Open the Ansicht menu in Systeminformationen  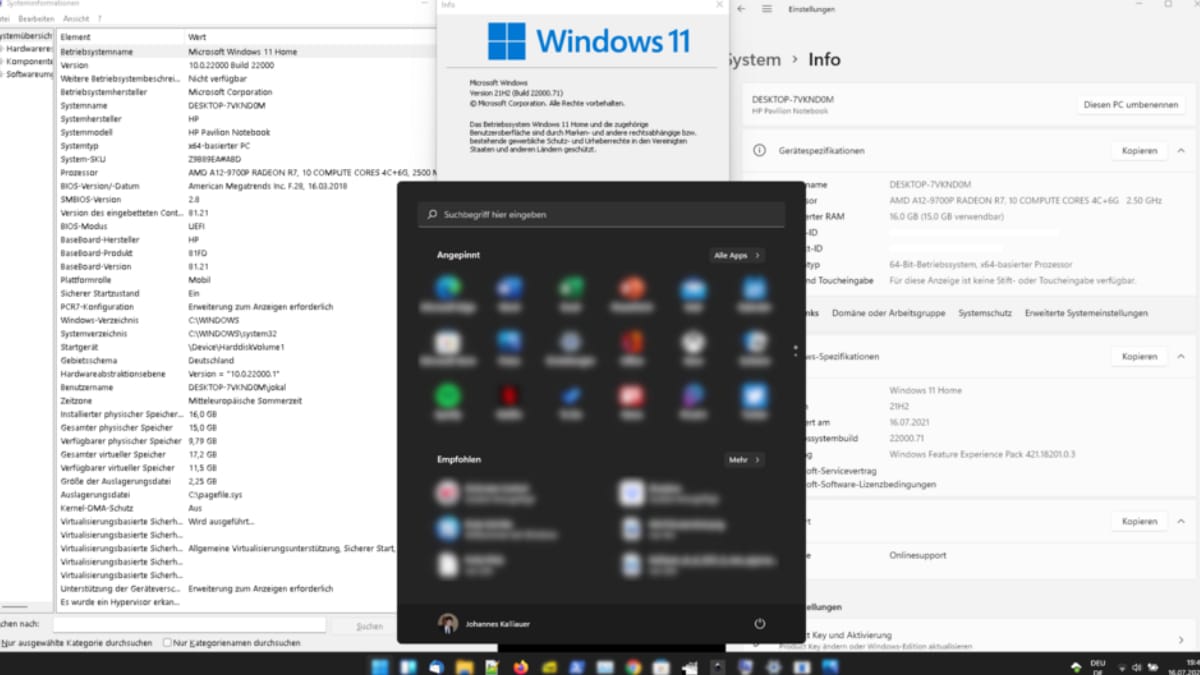point(76,19)
